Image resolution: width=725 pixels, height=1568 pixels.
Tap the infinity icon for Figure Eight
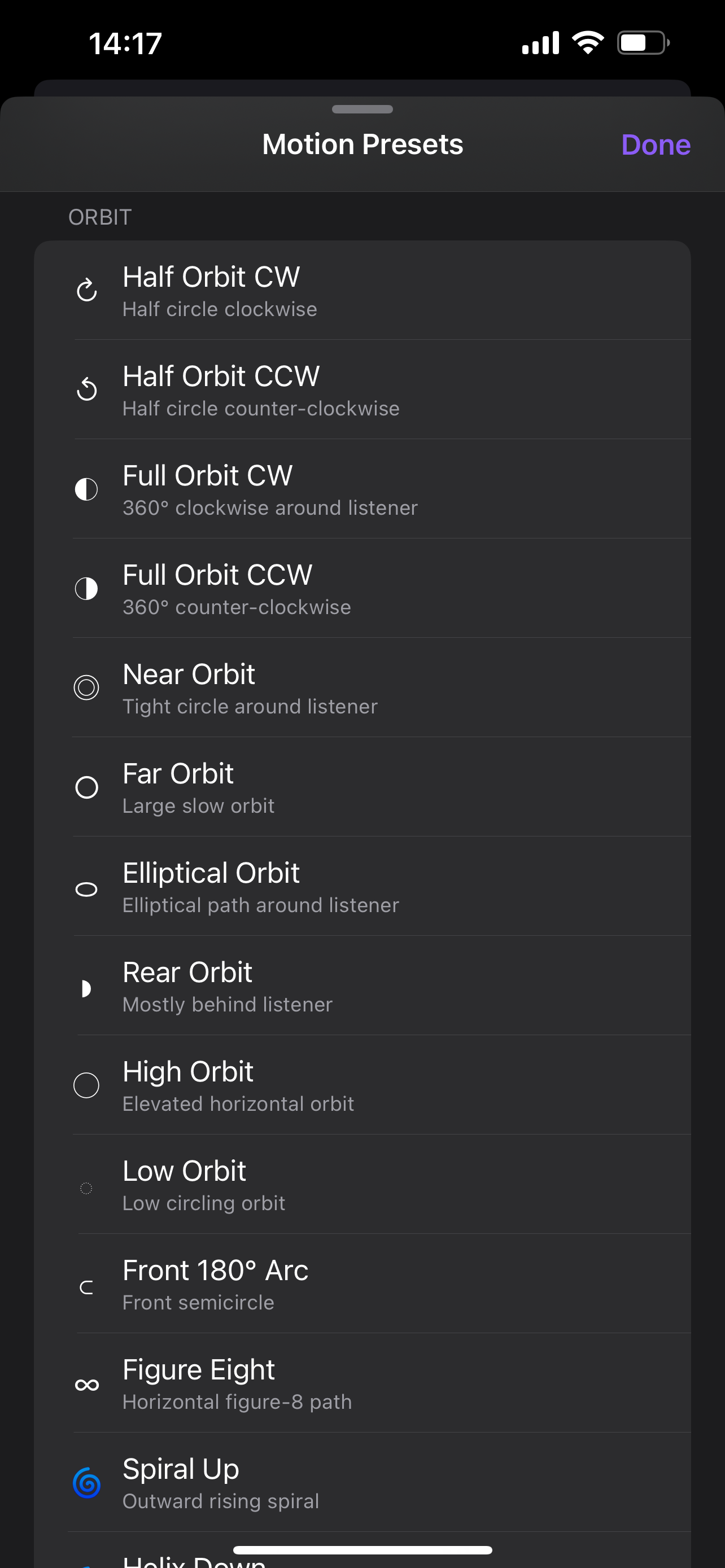coord(86,1385)
